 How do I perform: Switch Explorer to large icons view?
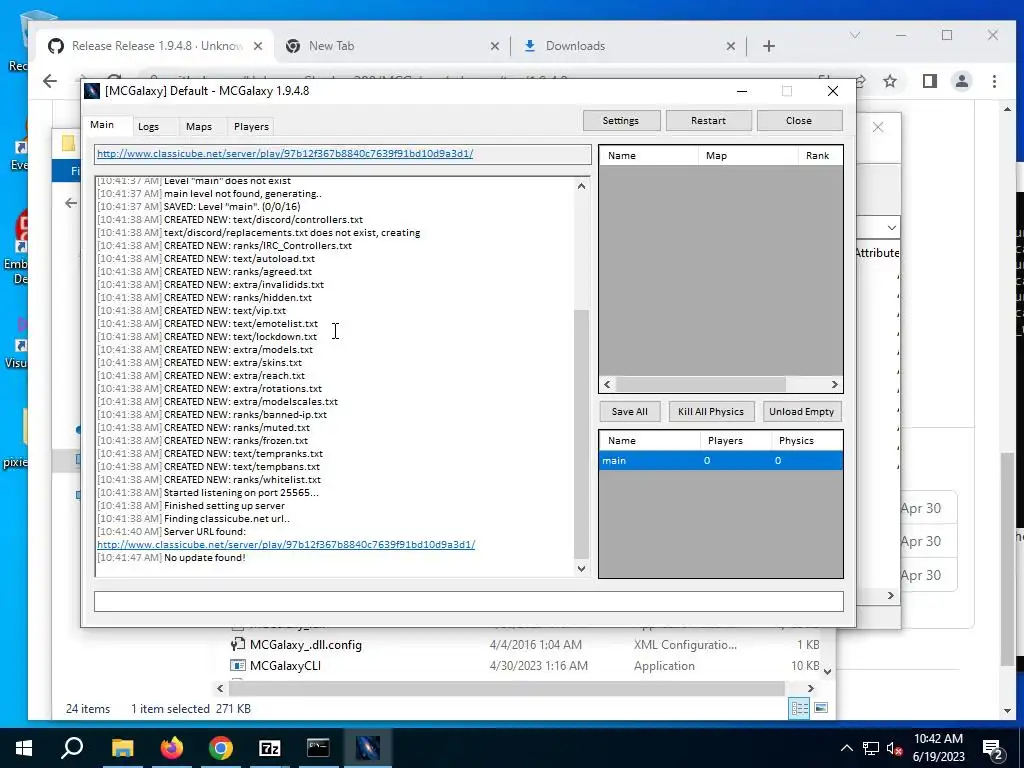coord(821,709)
